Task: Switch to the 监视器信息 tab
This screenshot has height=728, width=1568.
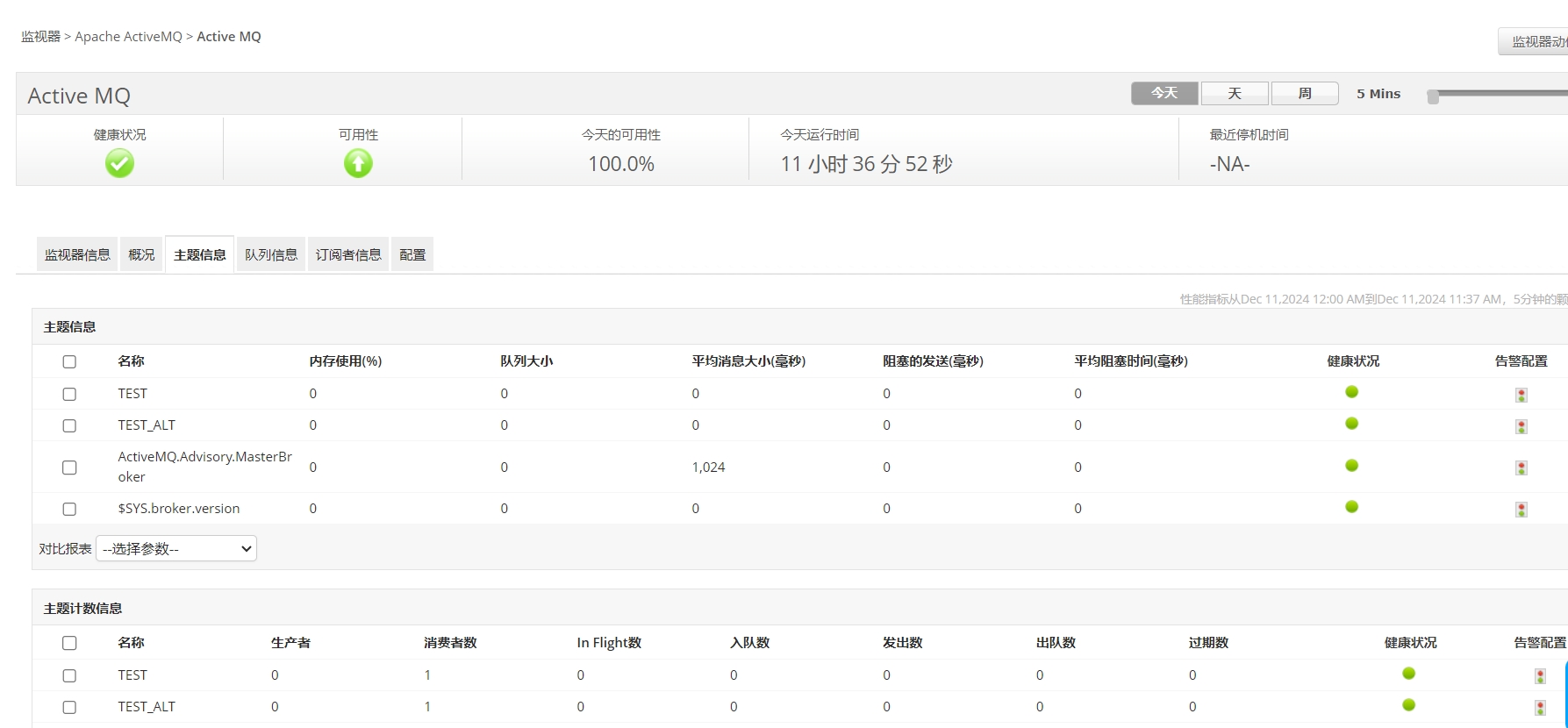Action: 77,254
